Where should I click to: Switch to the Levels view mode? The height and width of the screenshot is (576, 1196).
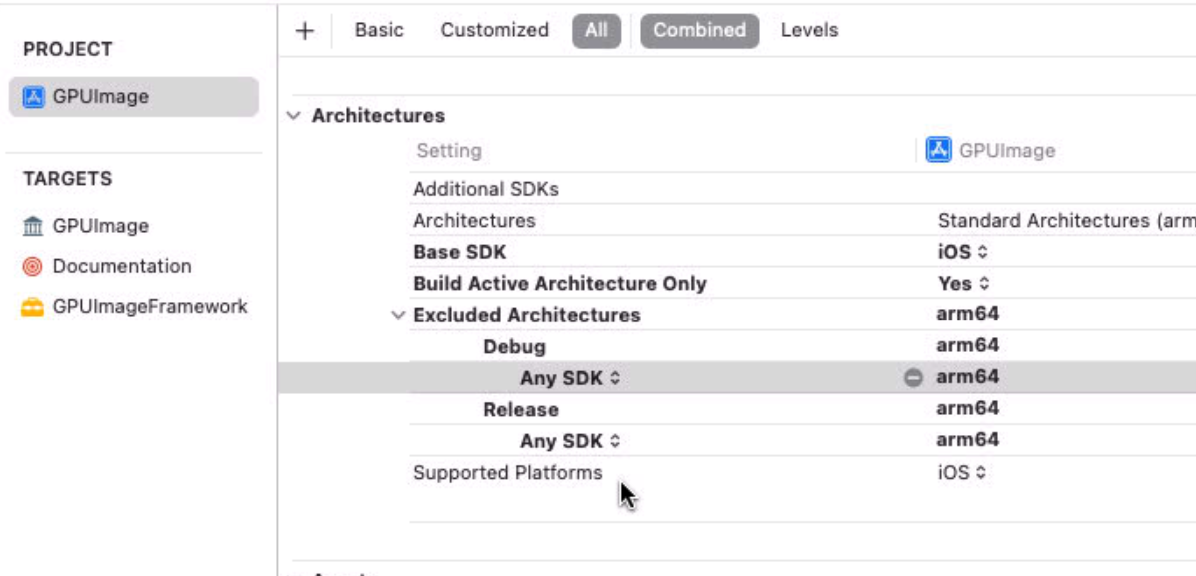809,30
